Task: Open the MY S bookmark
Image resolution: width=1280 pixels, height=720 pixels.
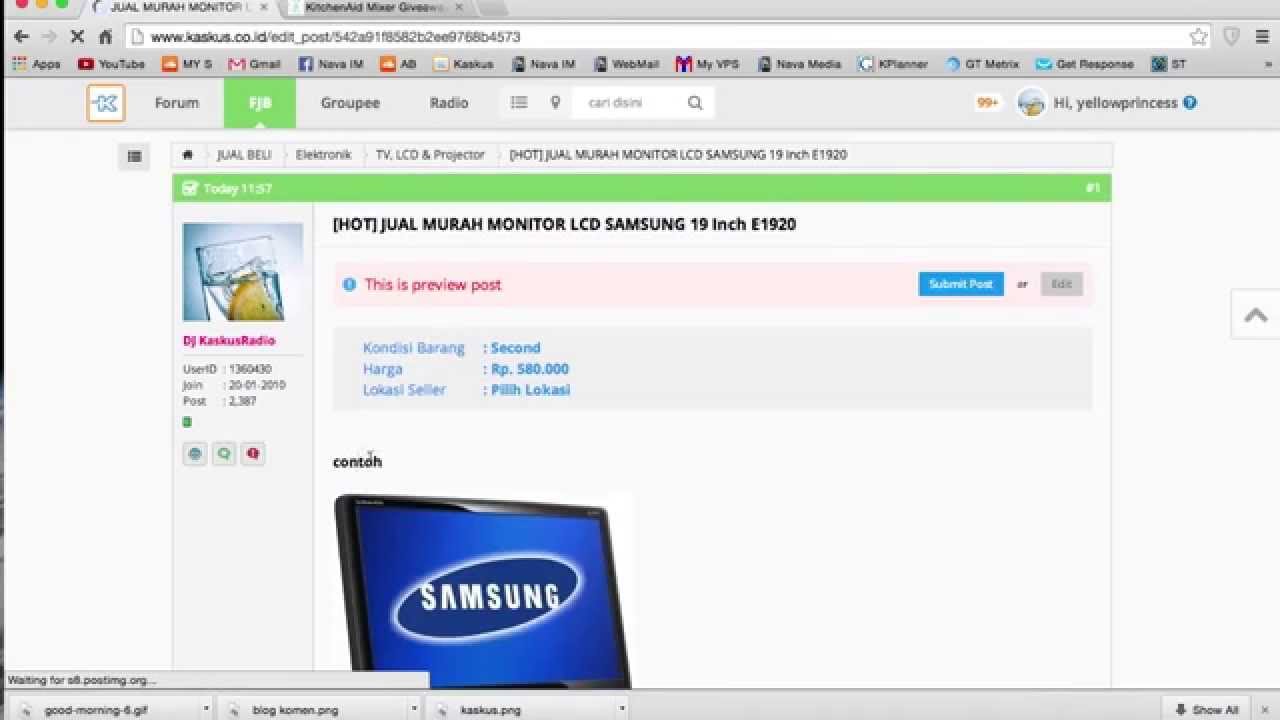Action: coord(186,64)
